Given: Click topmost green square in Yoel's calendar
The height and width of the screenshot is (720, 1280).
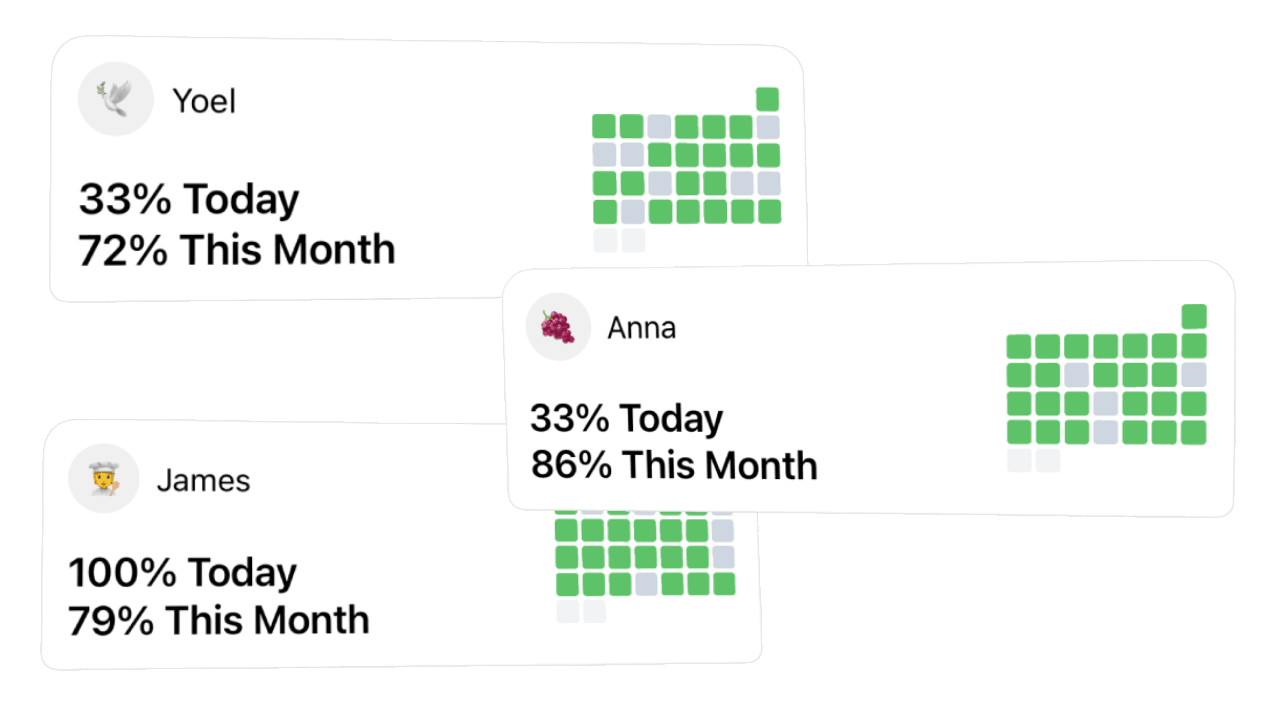Looking at the screenshot, I should [767, 99].
